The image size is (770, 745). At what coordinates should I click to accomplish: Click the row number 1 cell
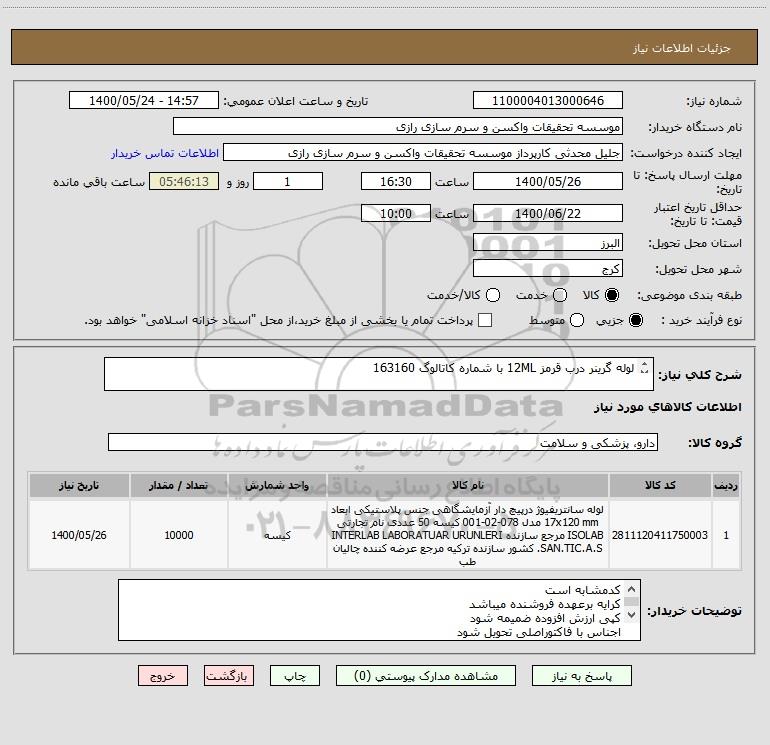point(726,535)
